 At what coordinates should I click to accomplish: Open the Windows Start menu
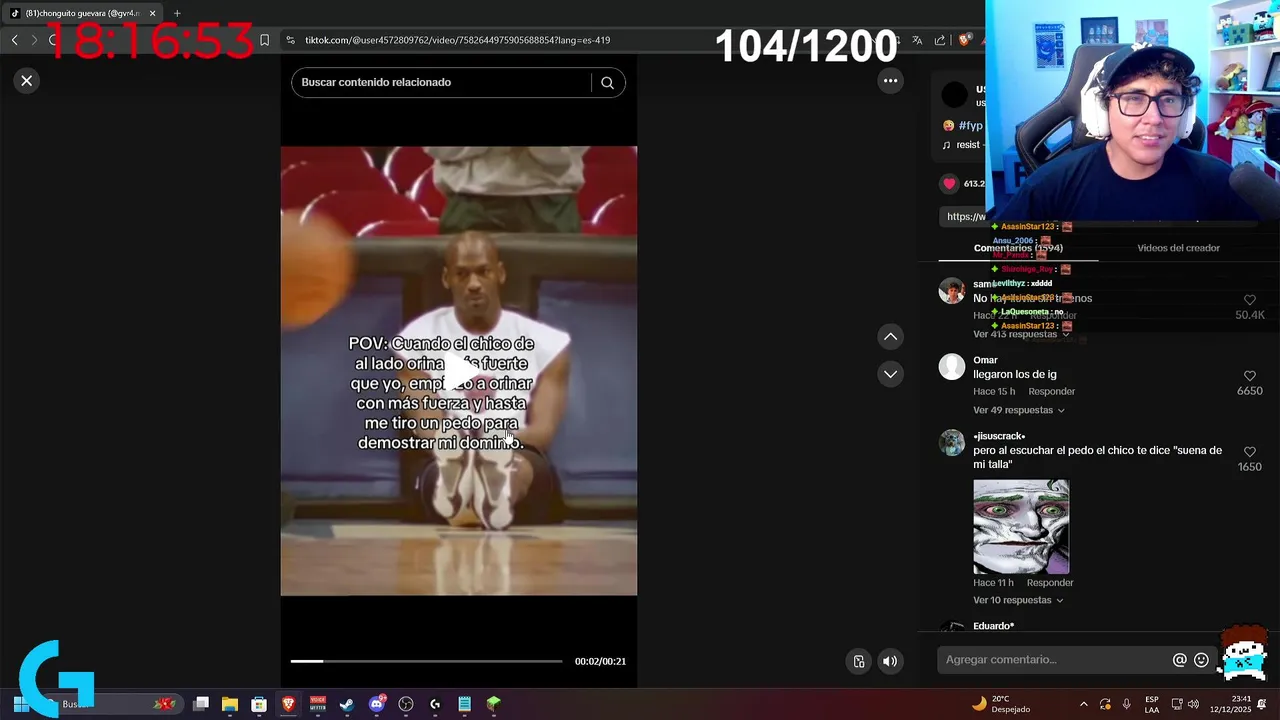20,704
